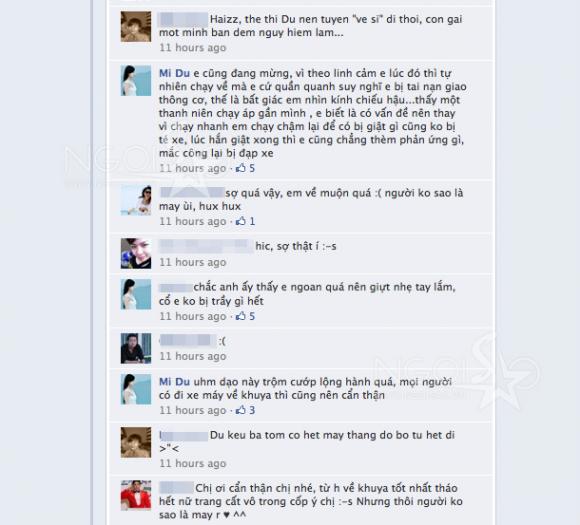Screen dimensions: 580x525
Task: Click '11 hours ago' under 'hic, sợ thật í'
Action: point(193,262)
